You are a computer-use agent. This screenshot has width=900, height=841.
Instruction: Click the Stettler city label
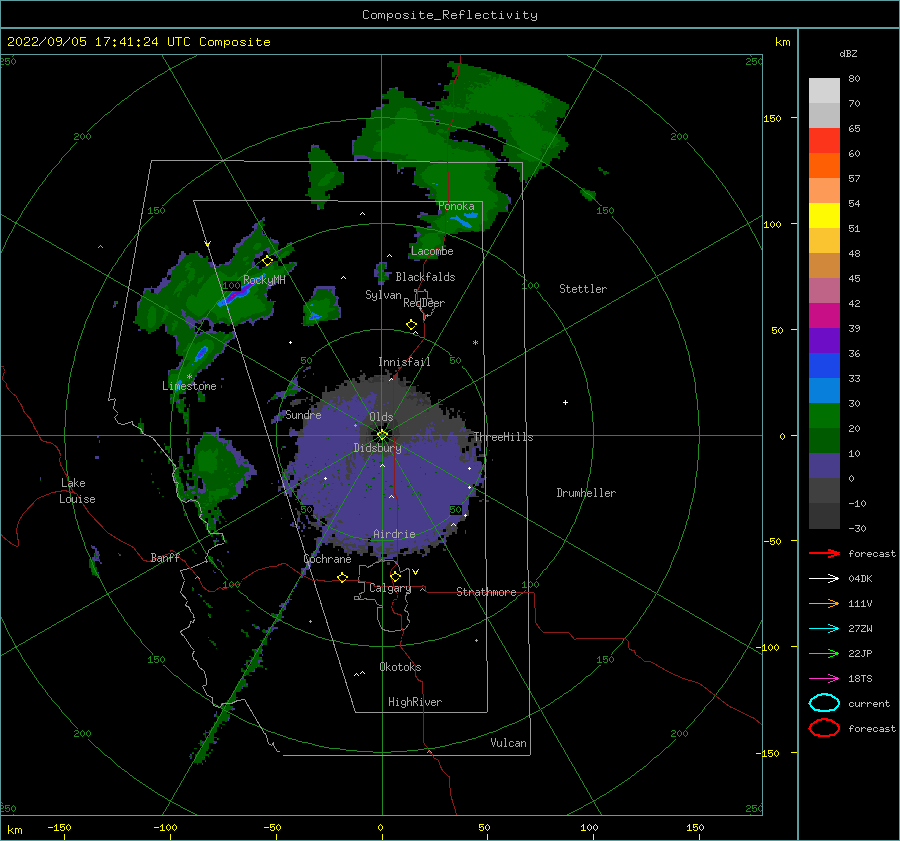[583, 289]
